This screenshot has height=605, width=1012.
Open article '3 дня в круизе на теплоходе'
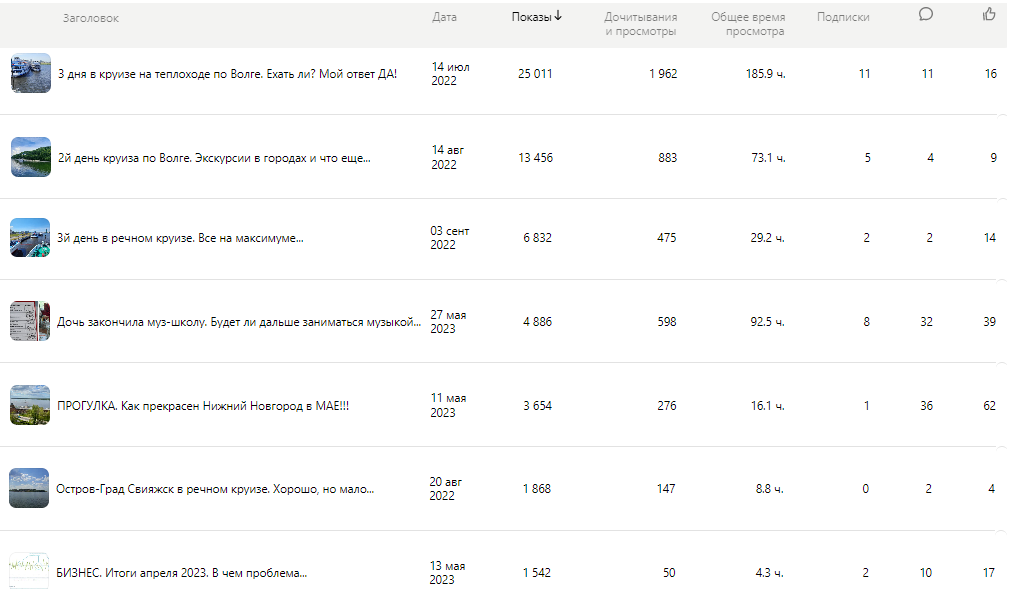point(227,74)
